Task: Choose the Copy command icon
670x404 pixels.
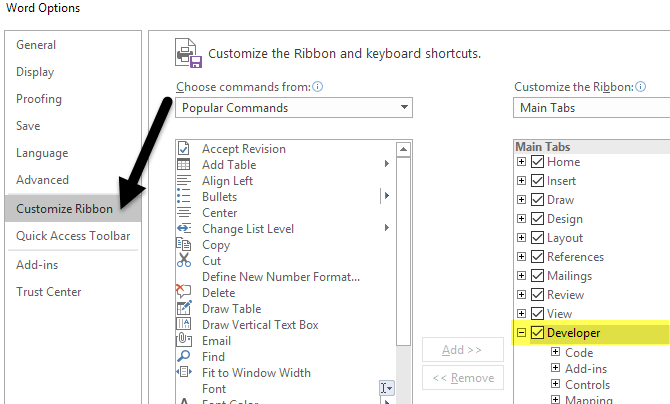Action: (184, 245)
